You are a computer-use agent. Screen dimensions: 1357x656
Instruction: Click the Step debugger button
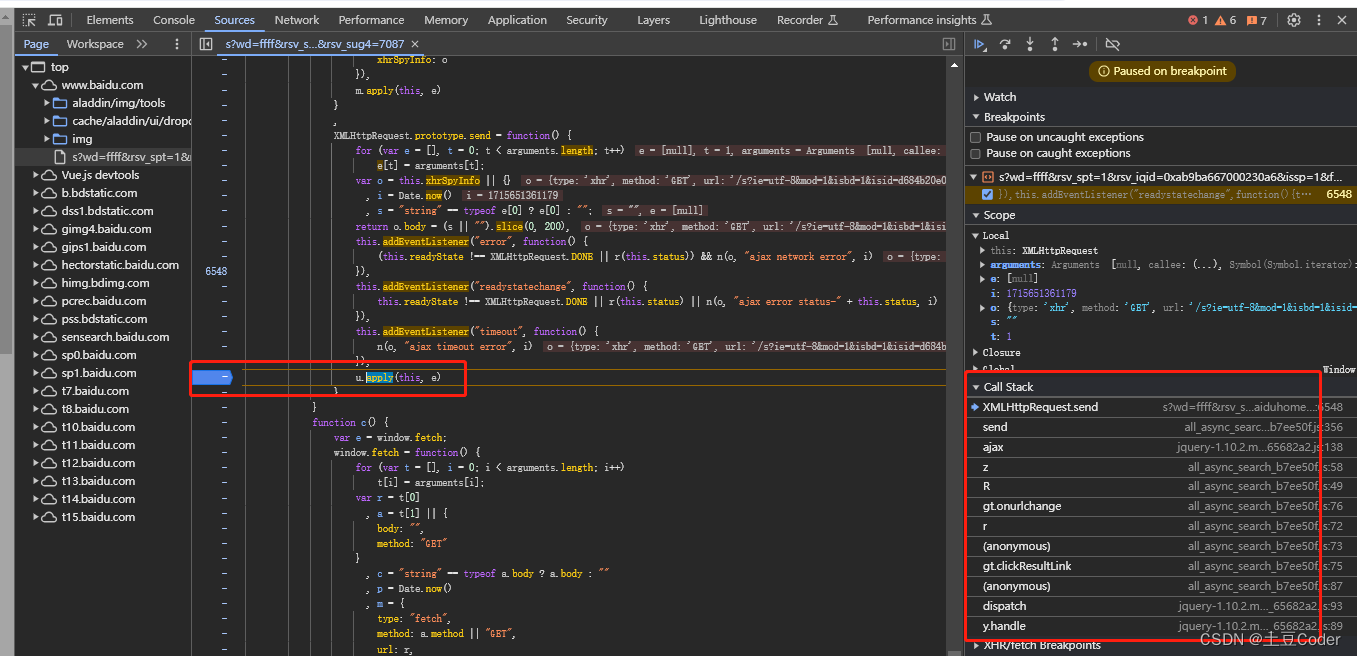tap(1080, 44)
